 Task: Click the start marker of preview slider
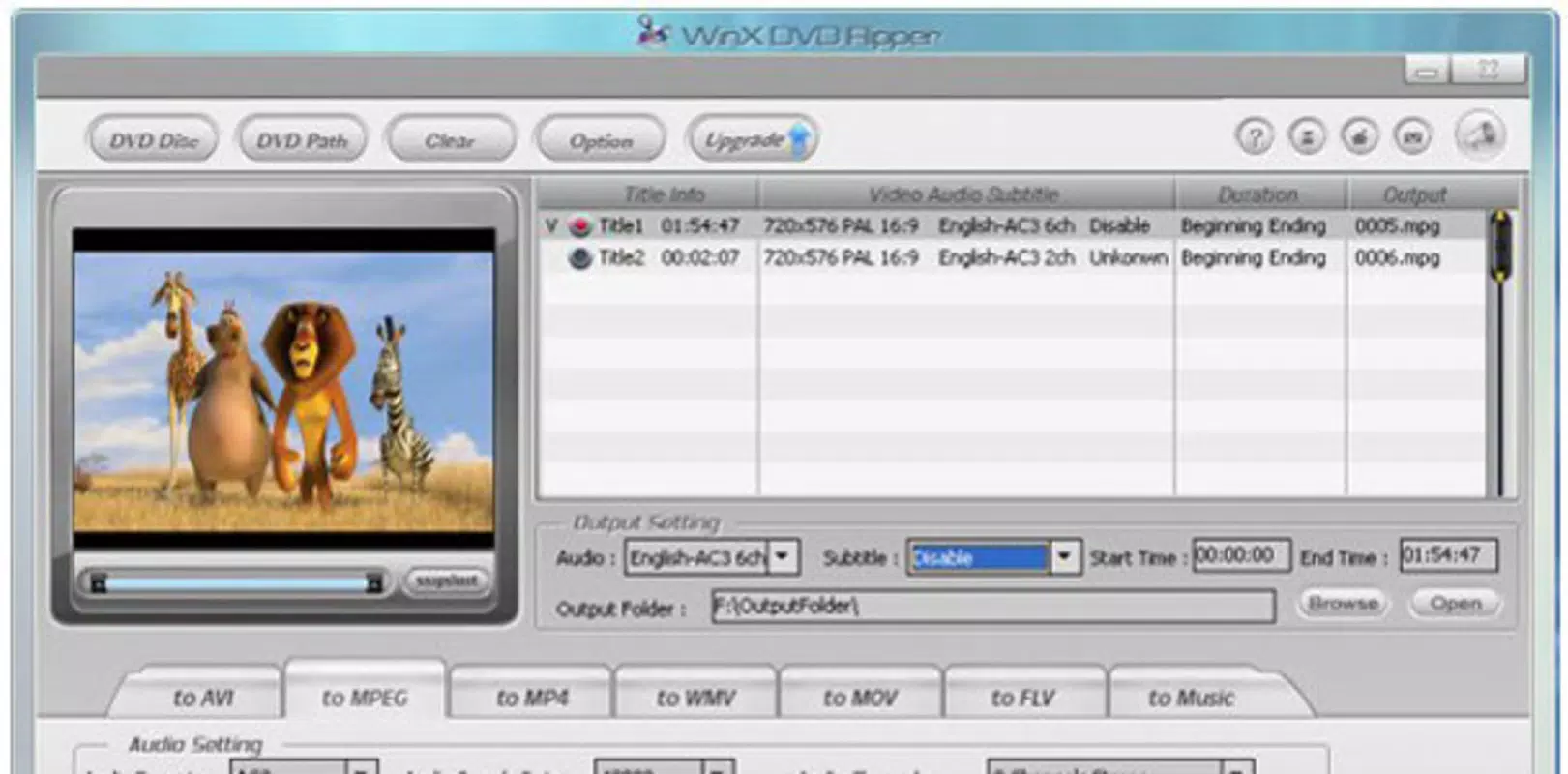coord(98,582)
